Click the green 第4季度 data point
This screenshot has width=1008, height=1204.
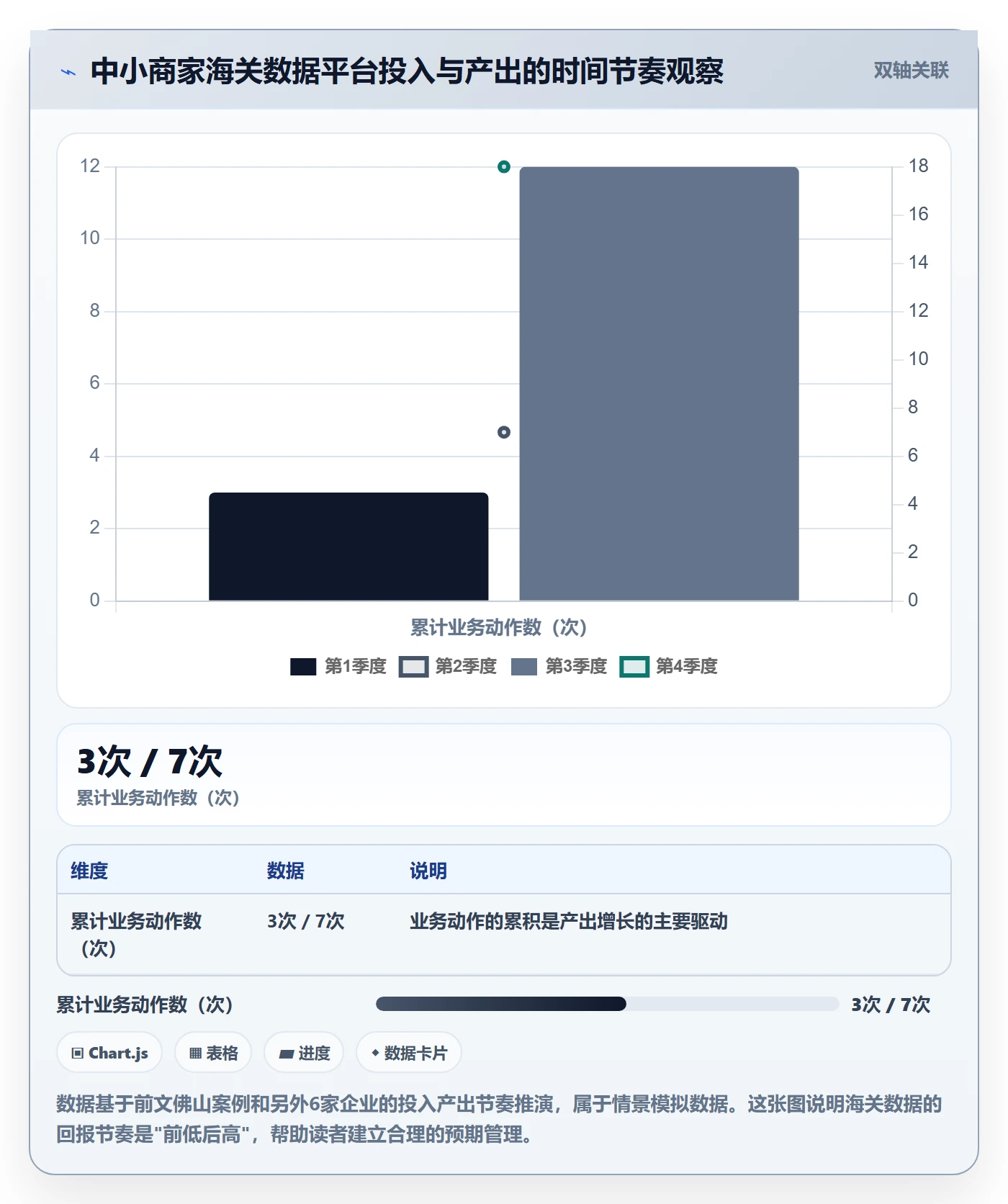point(504,167)
